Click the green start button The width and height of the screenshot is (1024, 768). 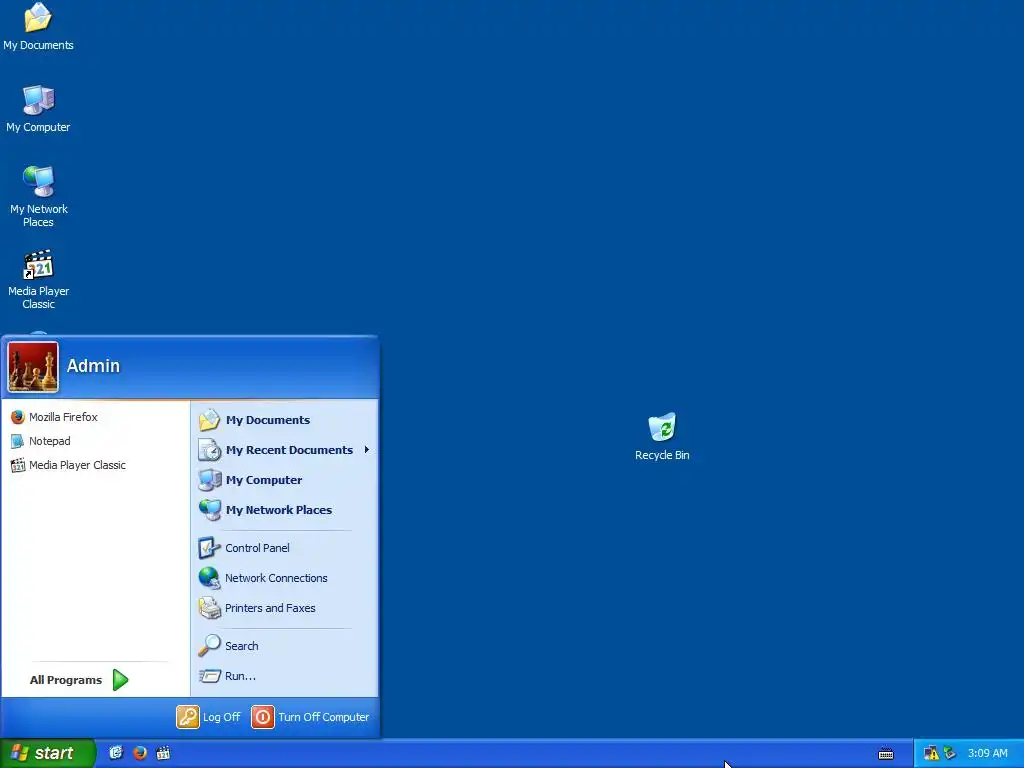pos(47,753)
